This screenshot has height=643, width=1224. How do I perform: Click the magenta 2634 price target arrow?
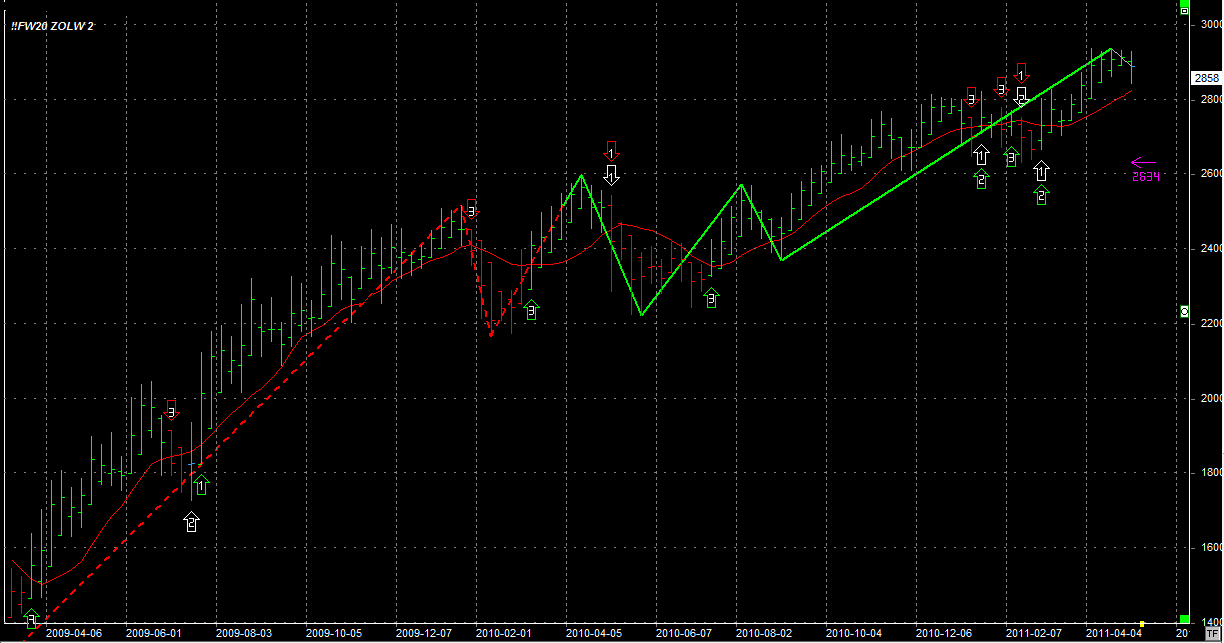click(1143, 162)
